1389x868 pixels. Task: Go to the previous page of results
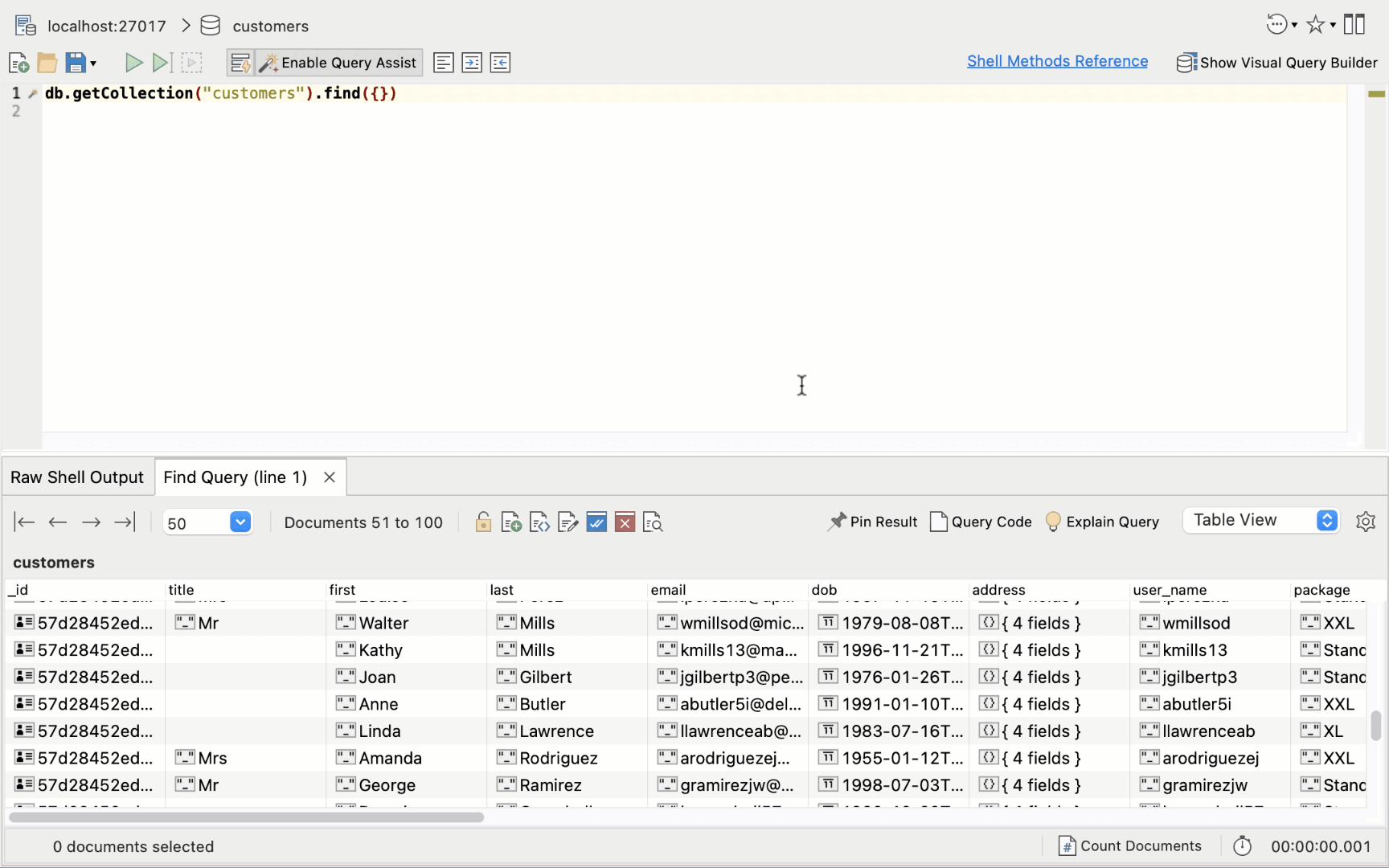pos(58,522)
